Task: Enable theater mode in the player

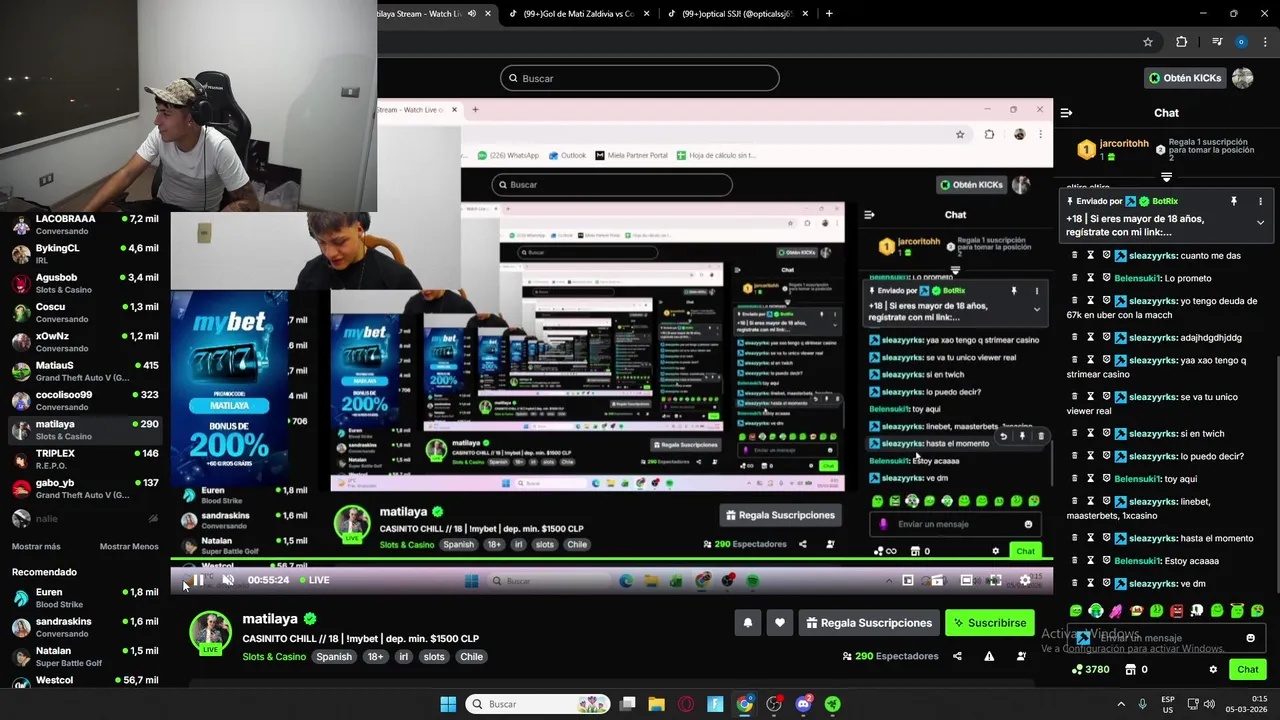Action: click(x=967, y=580)
